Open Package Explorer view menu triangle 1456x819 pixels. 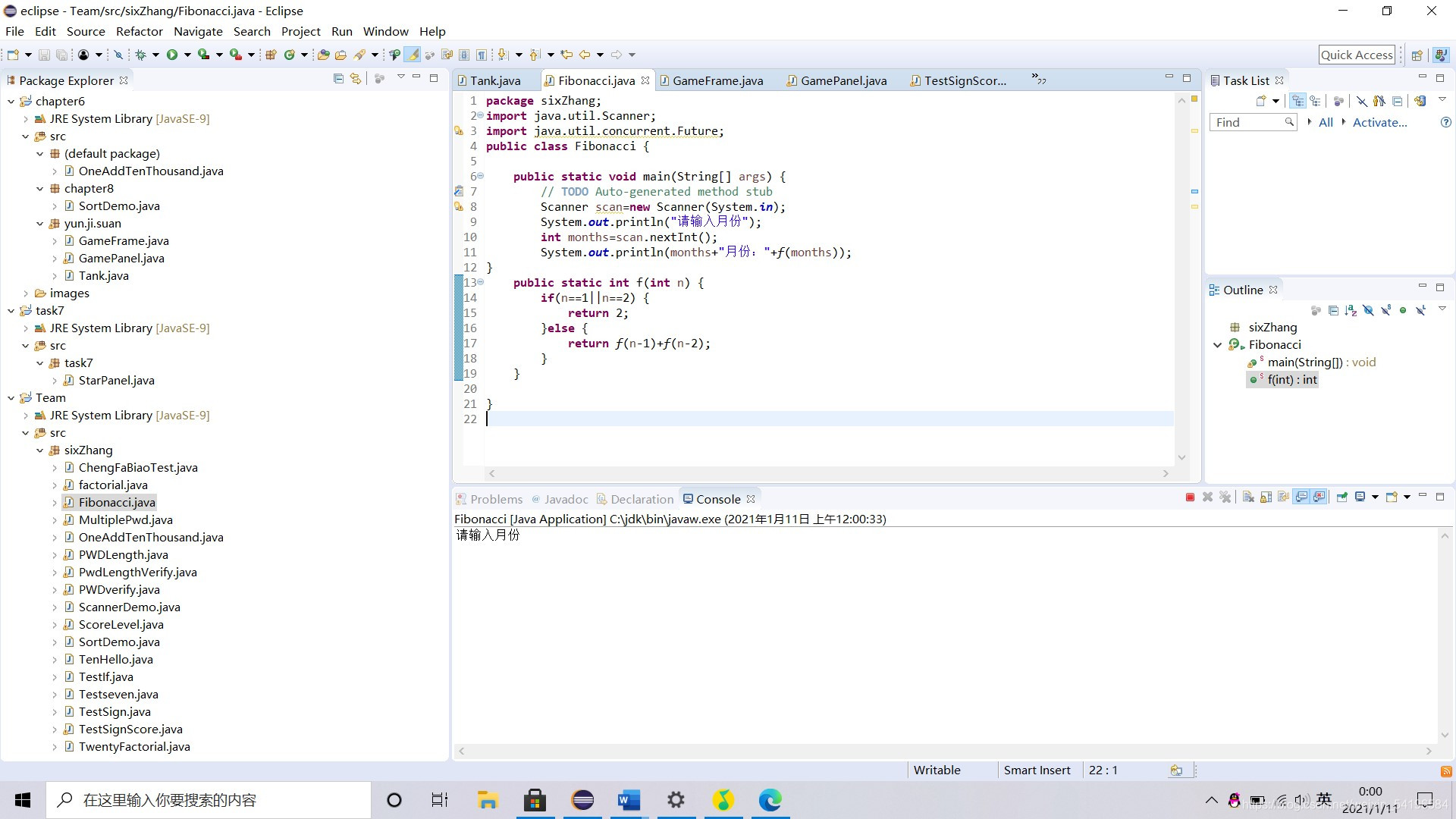pos(400,77)
